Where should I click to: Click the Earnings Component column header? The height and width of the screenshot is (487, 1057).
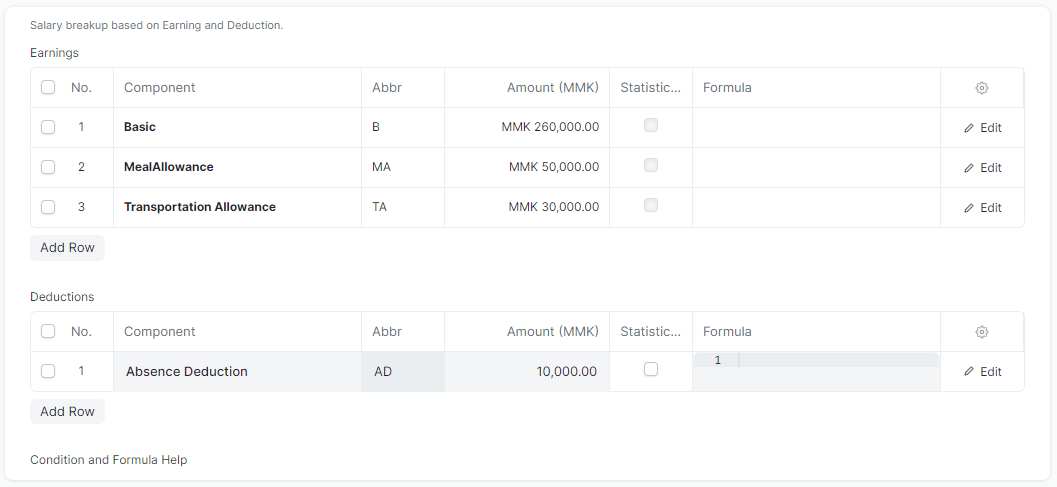click(x=237, y=88)
